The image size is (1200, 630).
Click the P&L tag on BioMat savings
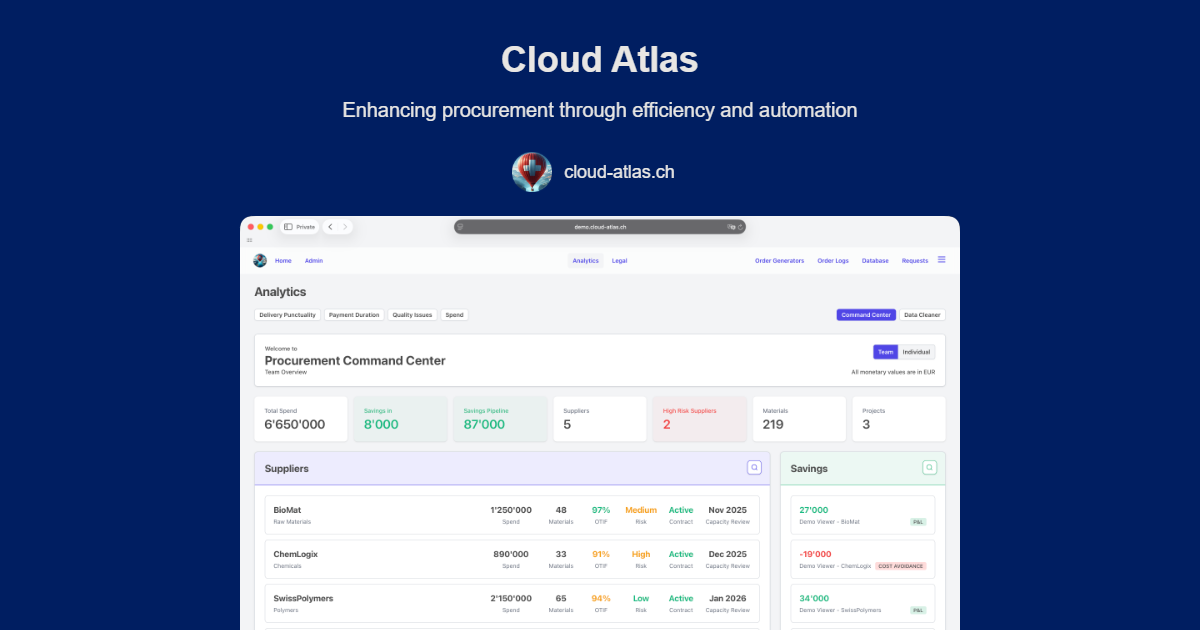[918, 522]
